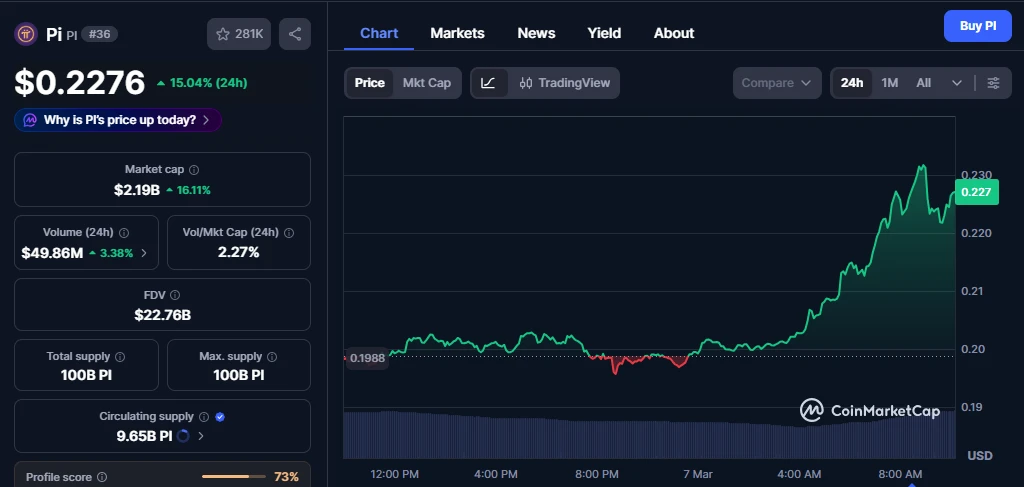The image size is (1024, 487).
Task: Click the 281K watchlist count button
Action: (239, 34)
